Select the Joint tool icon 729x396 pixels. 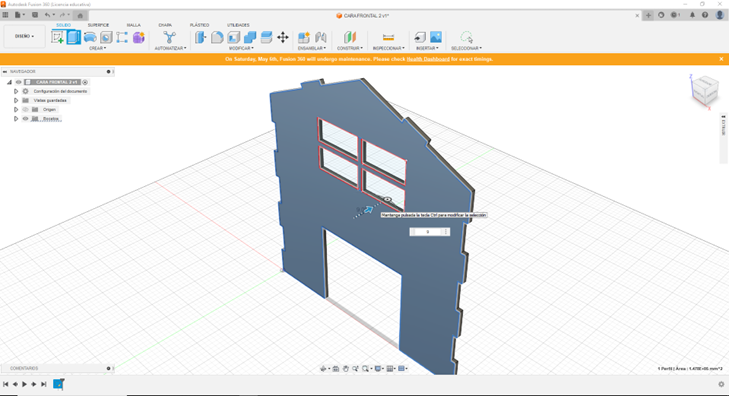pyautogui.click(x=320, y=37)
